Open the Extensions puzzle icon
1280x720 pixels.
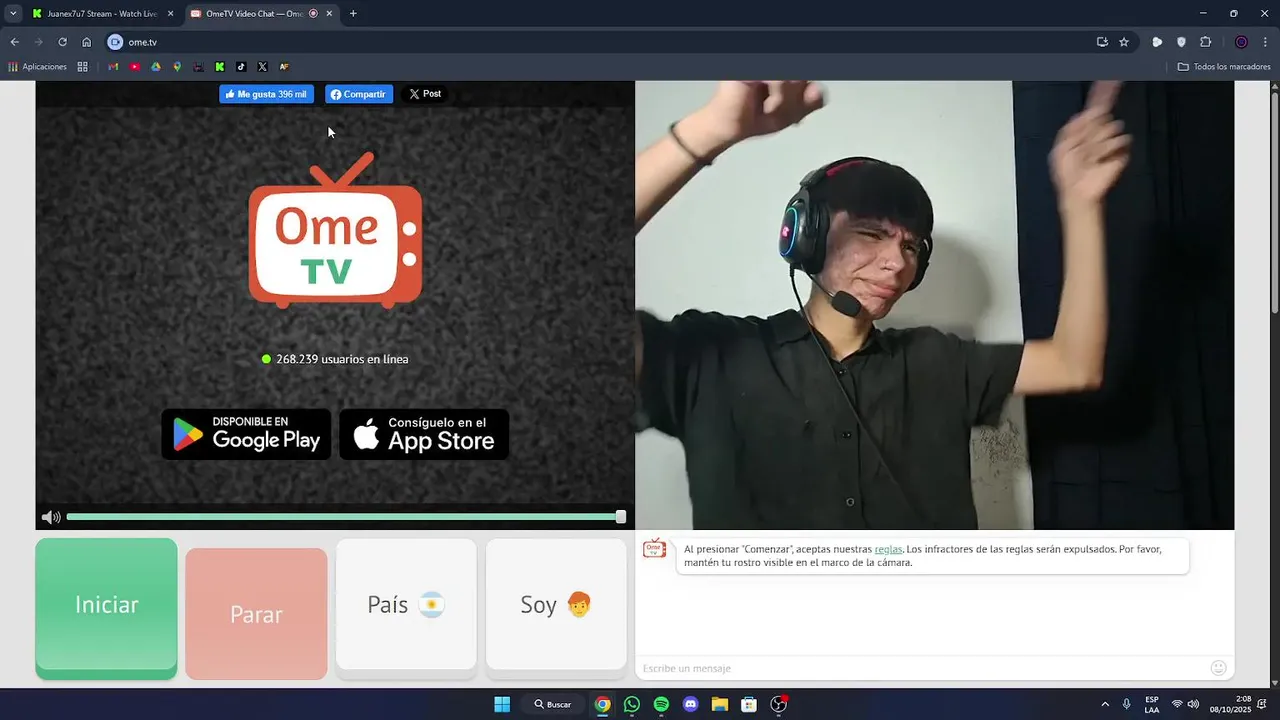pyautogui.click(x=1205, y=42)
